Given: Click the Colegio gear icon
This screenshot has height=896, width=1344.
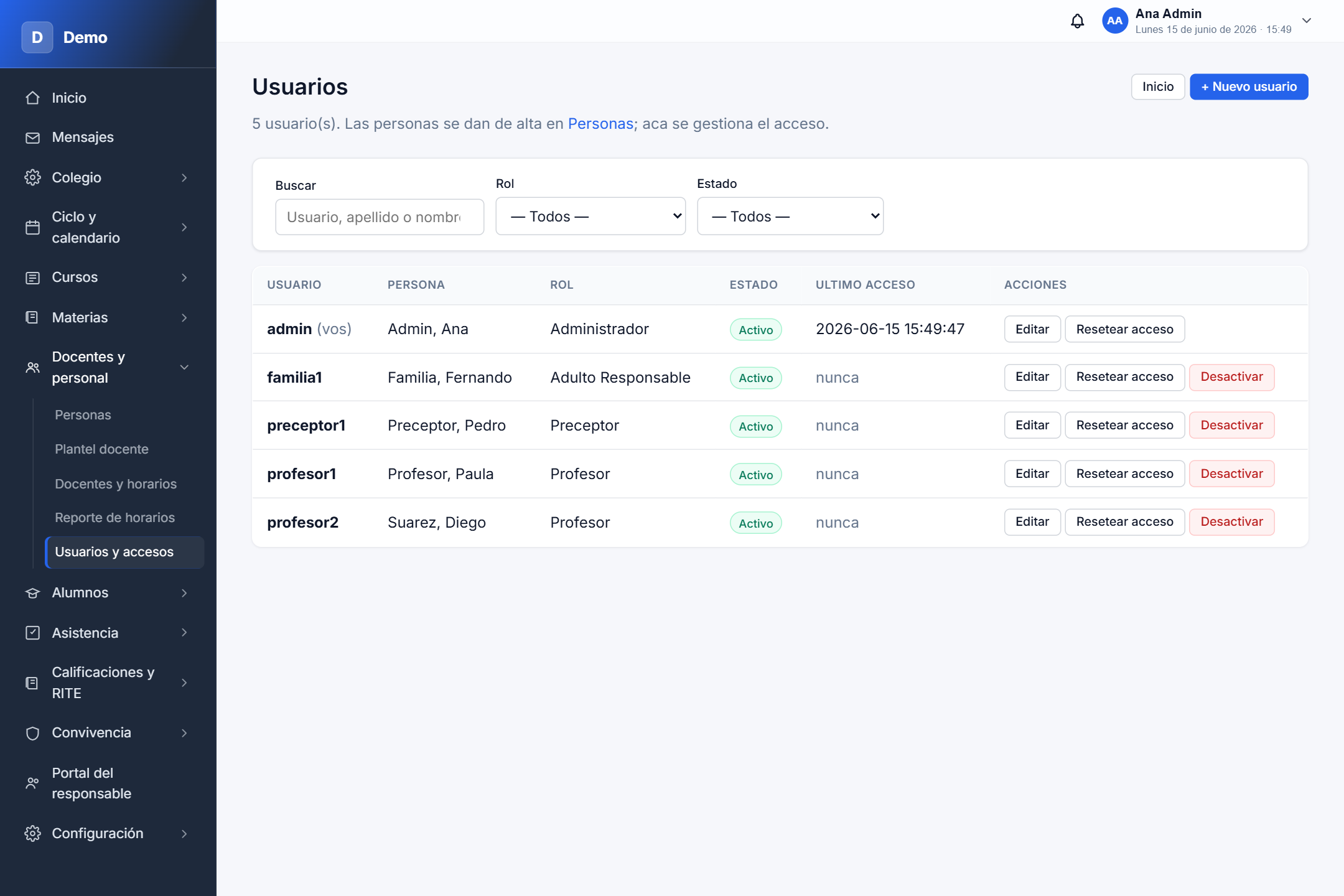Looking at the screenshot, I should 32,178.
